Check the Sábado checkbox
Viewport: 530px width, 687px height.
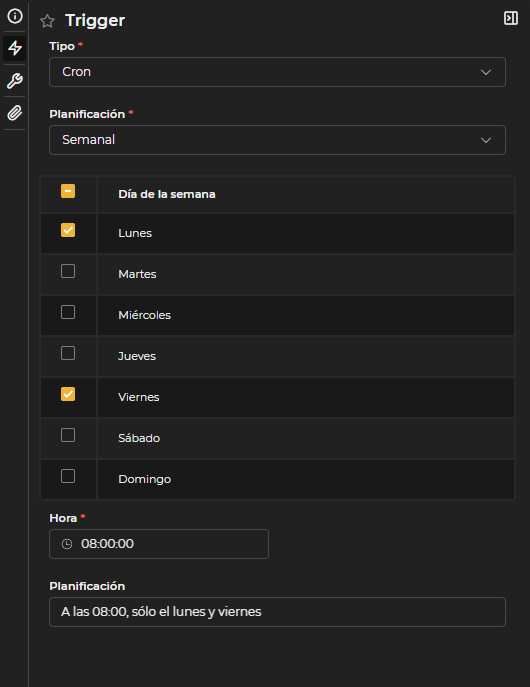pos(68,435)
